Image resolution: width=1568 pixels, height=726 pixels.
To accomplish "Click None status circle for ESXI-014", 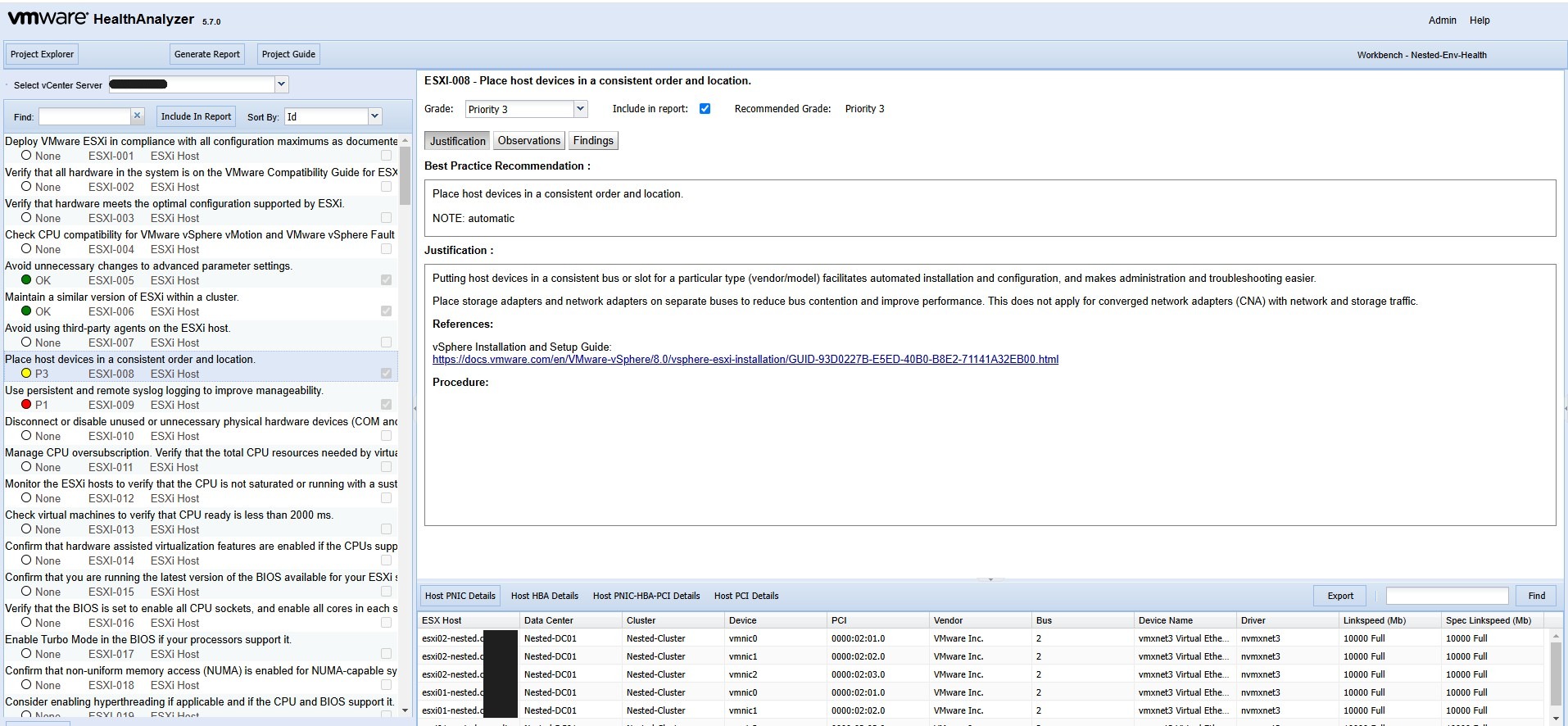I will (x=26, y=560).
